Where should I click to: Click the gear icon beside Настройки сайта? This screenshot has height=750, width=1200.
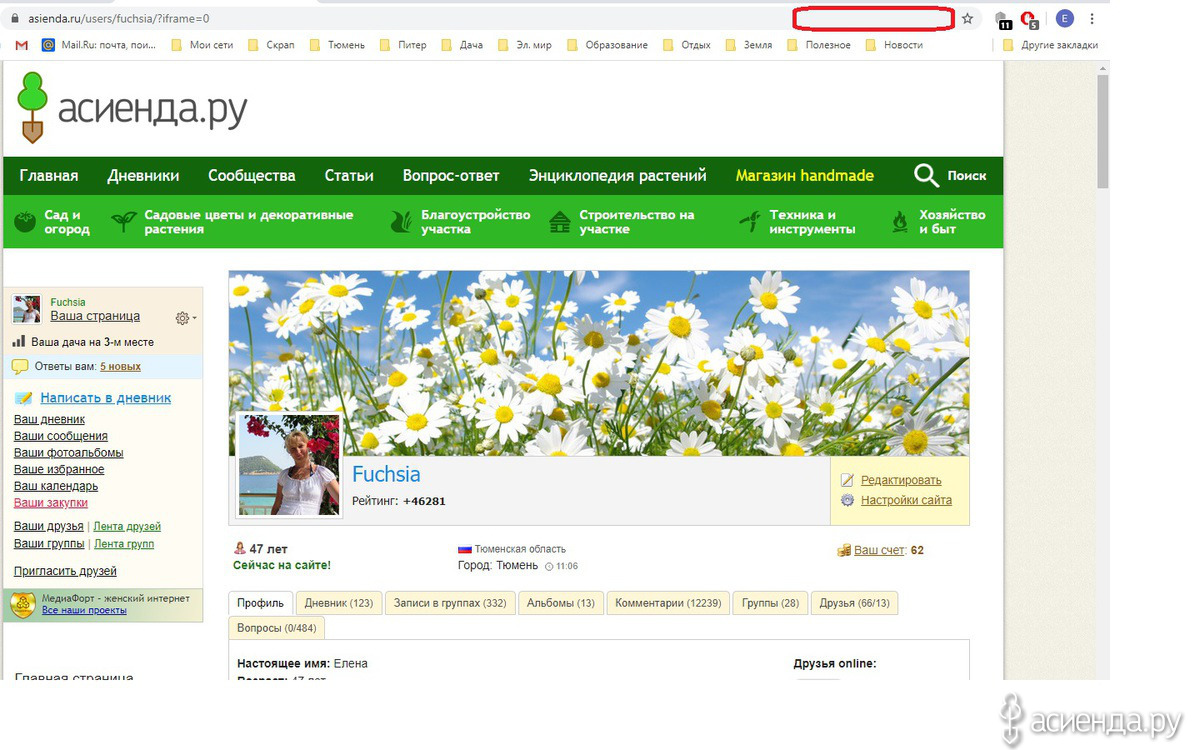(x=848, y=500)
